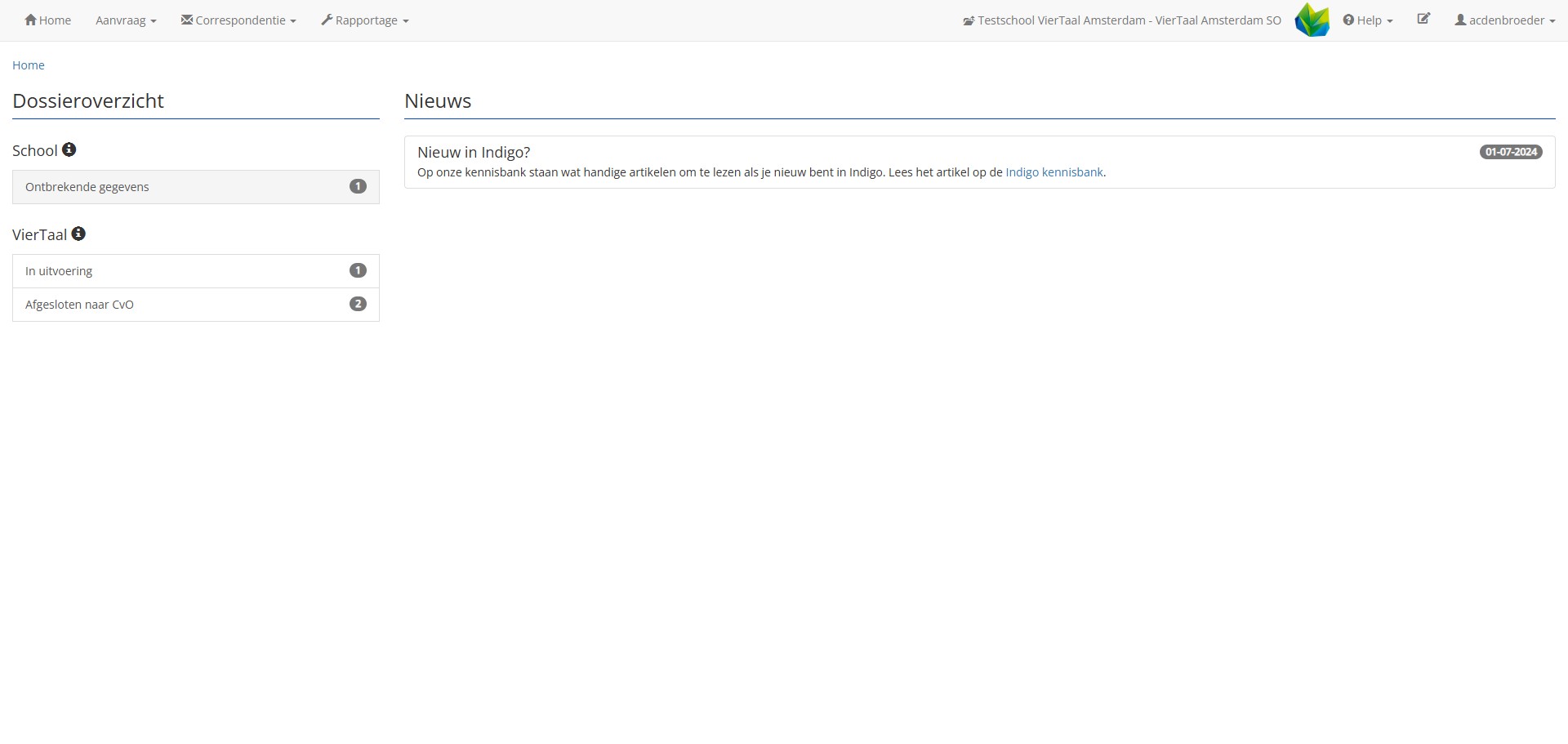Click the user icon beside acdenbroeder

coord(1460,20)
